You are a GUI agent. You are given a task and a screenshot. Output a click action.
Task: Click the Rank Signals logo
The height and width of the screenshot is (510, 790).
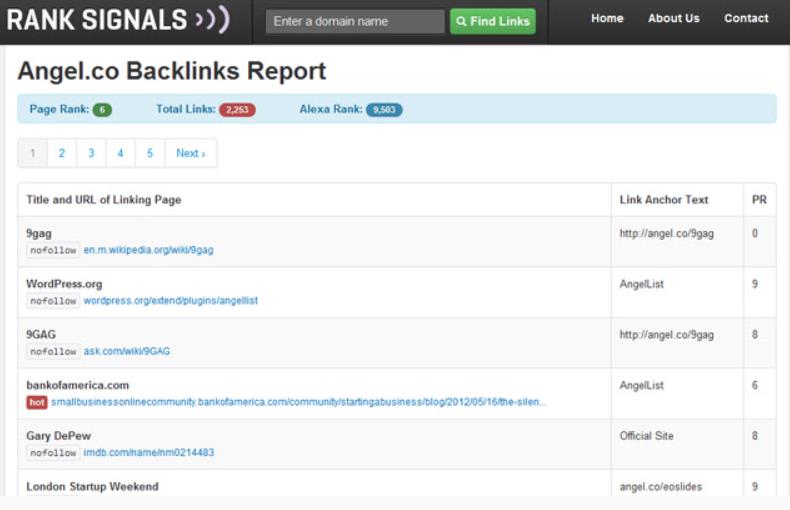click(x=118, y=20)
